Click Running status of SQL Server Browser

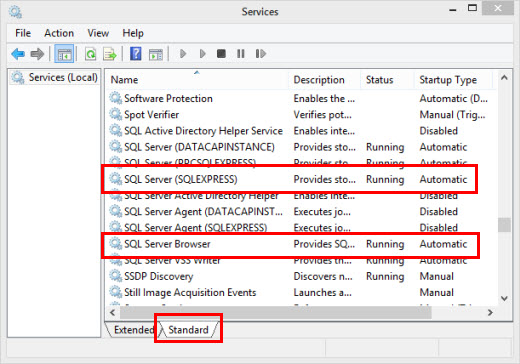click(x=385, y=244)
